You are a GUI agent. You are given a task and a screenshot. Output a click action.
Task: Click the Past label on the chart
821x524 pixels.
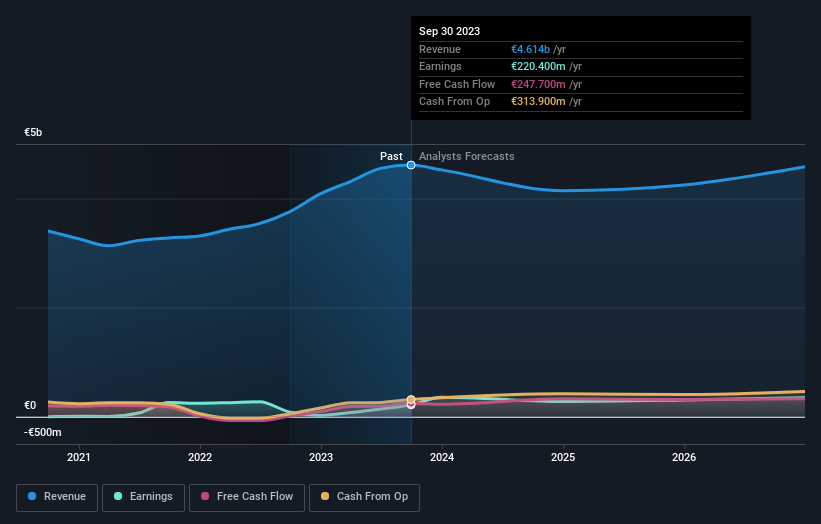tap(391, 156)
